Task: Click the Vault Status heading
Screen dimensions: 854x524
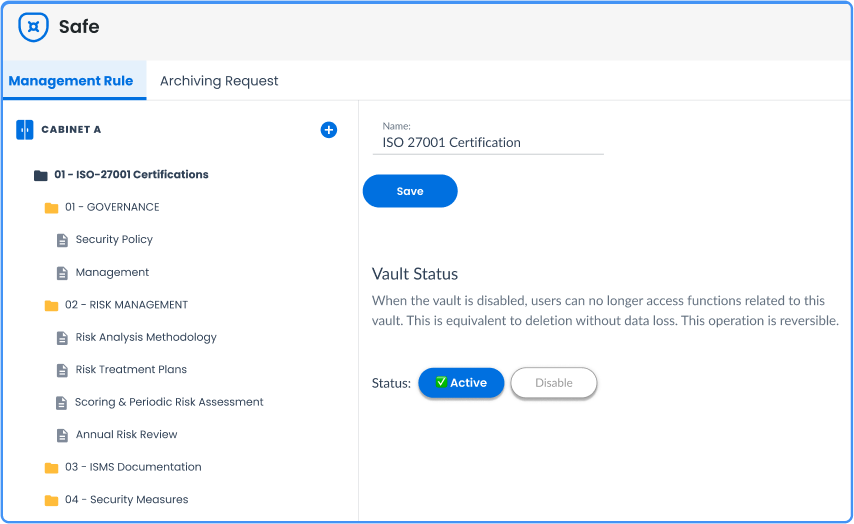Action: click(x=415, y=274)
